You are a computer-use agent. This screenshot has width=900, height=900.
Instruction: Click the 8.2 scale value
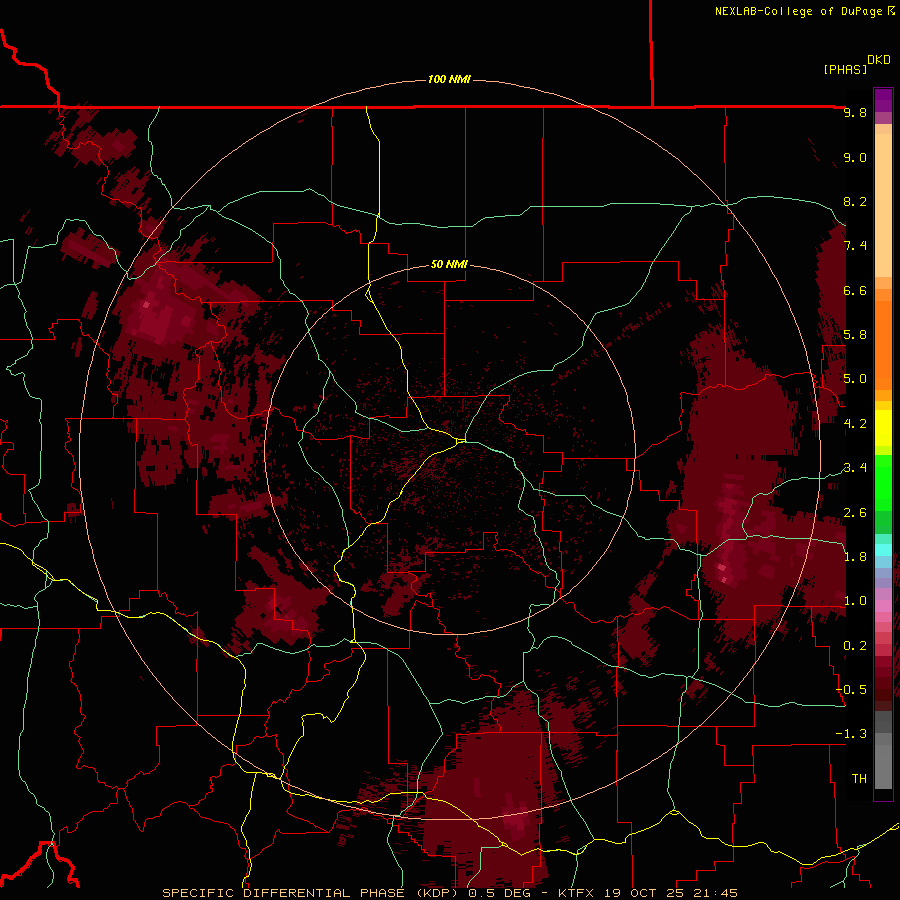tap(855, 201)
